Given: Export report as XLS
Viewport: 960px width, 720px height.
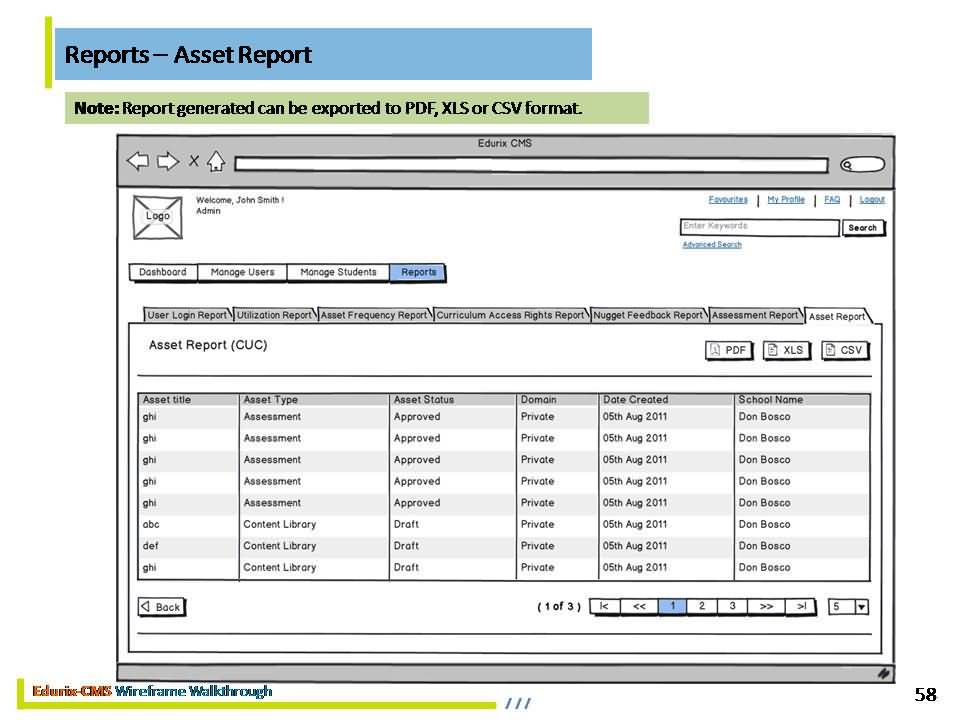Looking at the screenshot, I should tap(786, 350).
